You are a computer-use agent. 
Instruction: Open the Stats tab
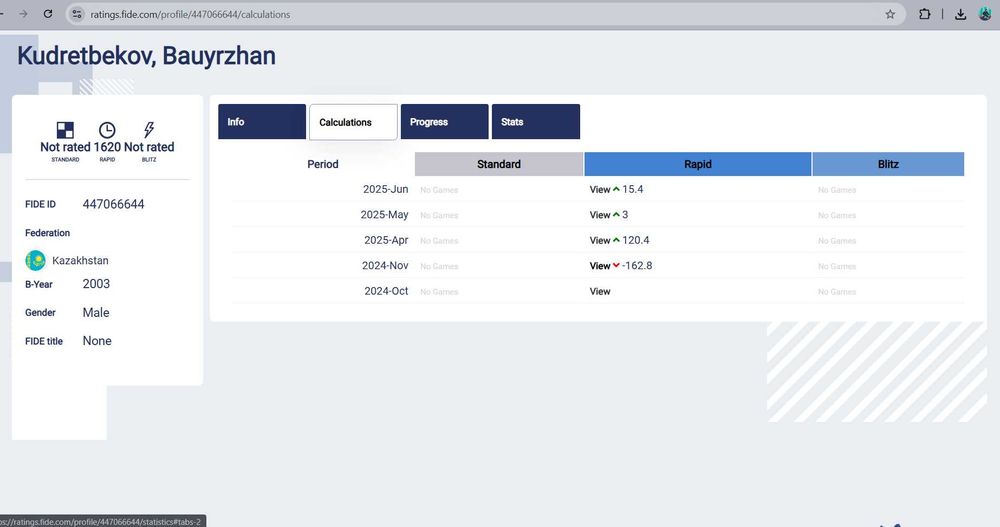[536, 122]
